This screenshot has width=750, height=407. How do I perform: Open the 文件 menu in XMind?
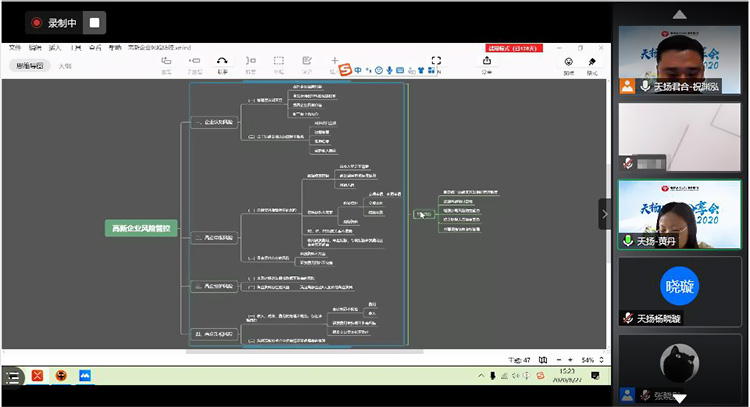(15, 47)
